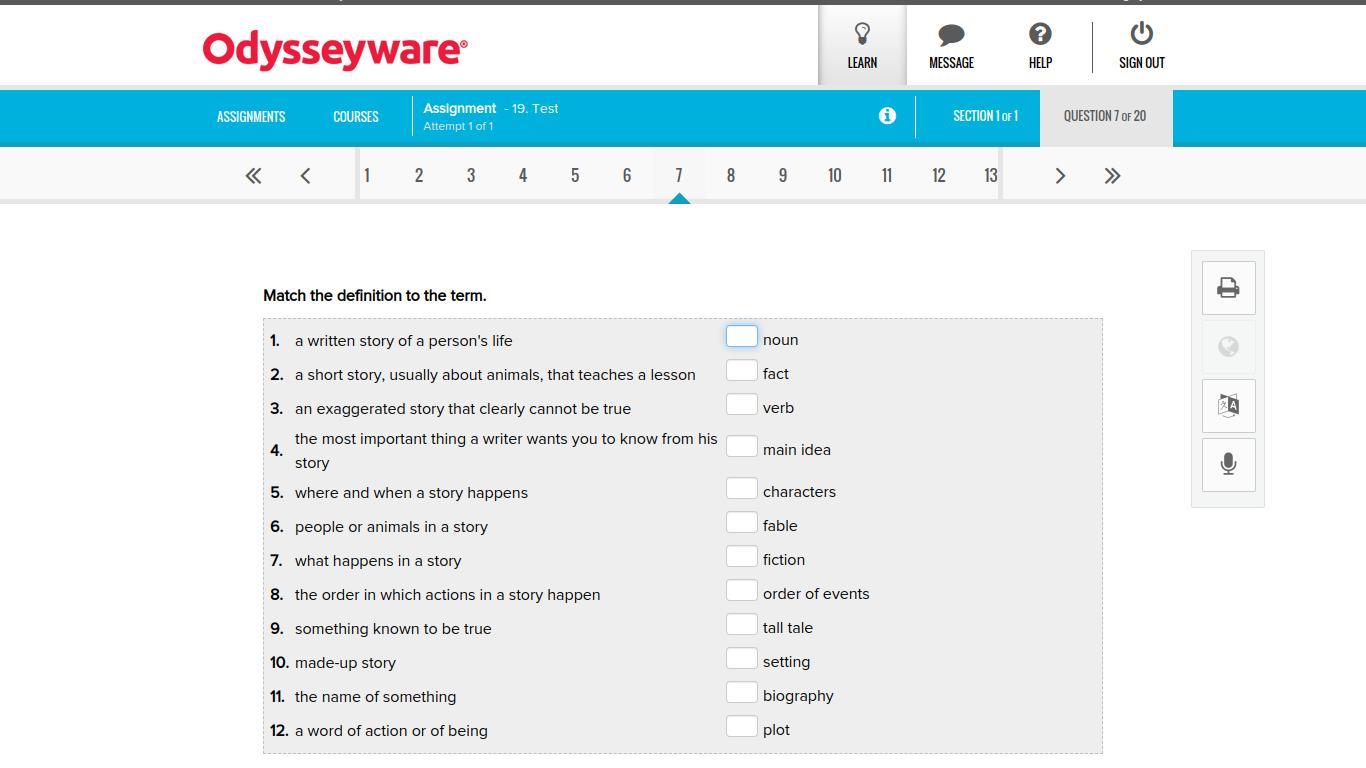Go to question 12

click(x=939, y=176)
